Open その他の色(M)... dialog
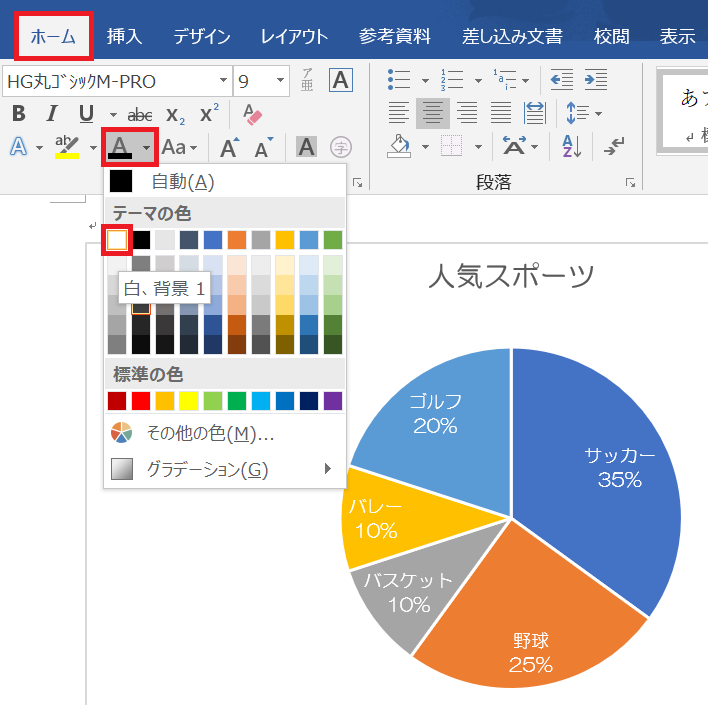 tap(225, 433)
